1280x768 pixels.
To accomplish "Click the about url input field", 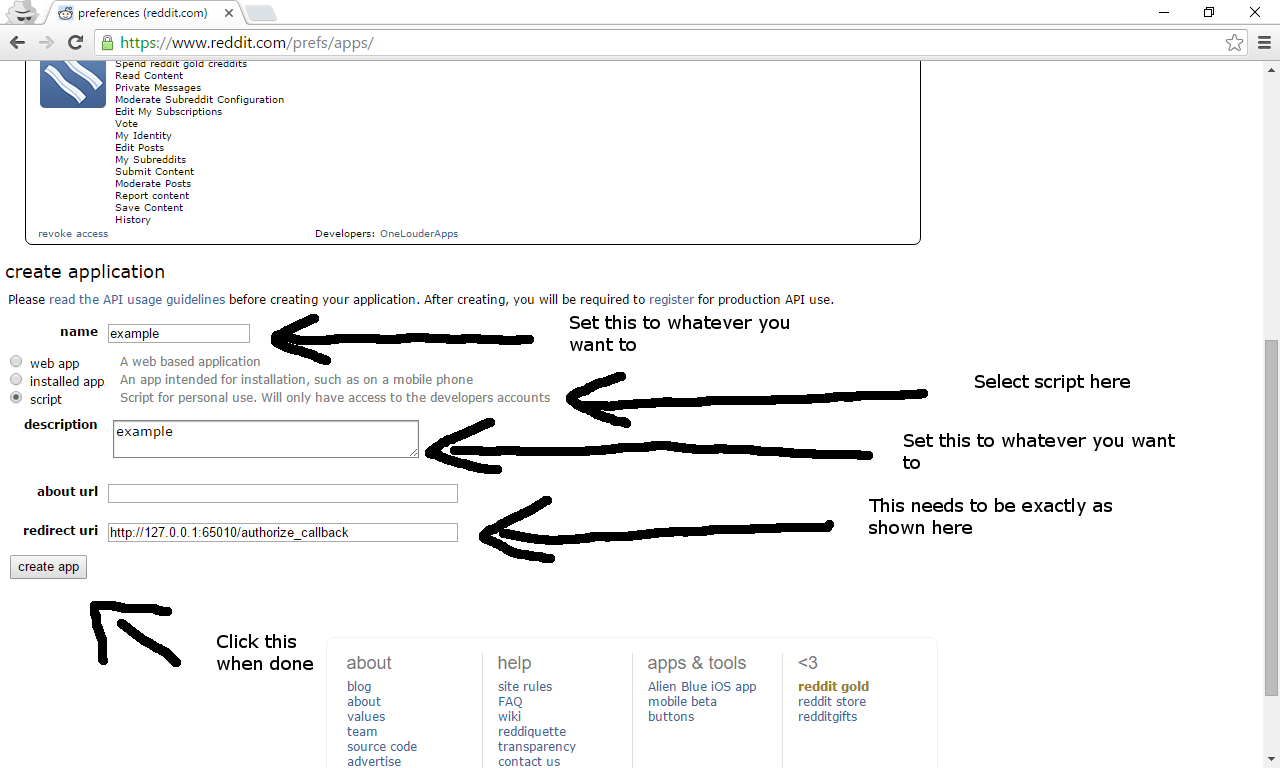I will [x=283, y=493].
